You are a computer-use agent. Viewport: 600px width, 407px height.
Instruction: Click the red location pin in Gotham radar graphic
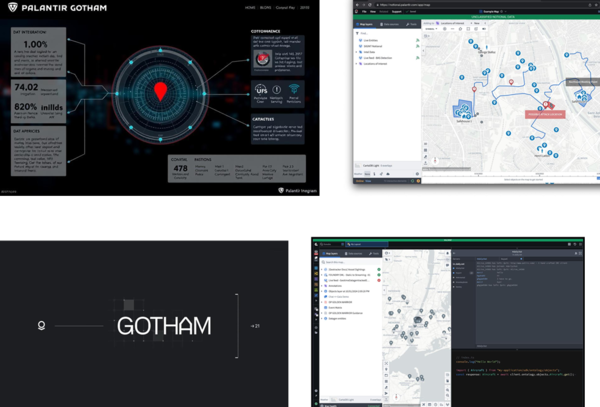point(160,91)
